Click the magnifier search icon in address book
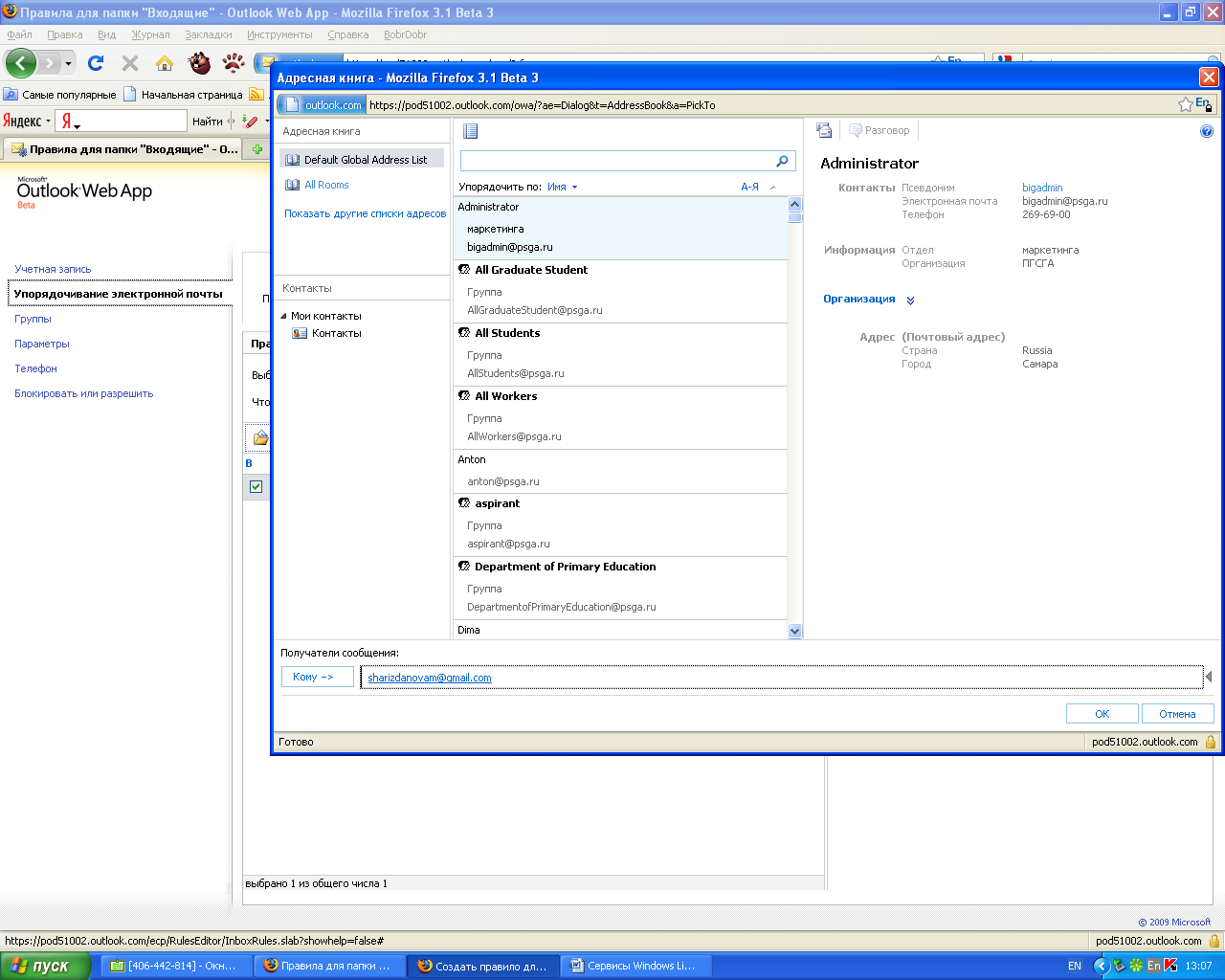This screenshot has height=980, width=1225. (x=782, y=161)
